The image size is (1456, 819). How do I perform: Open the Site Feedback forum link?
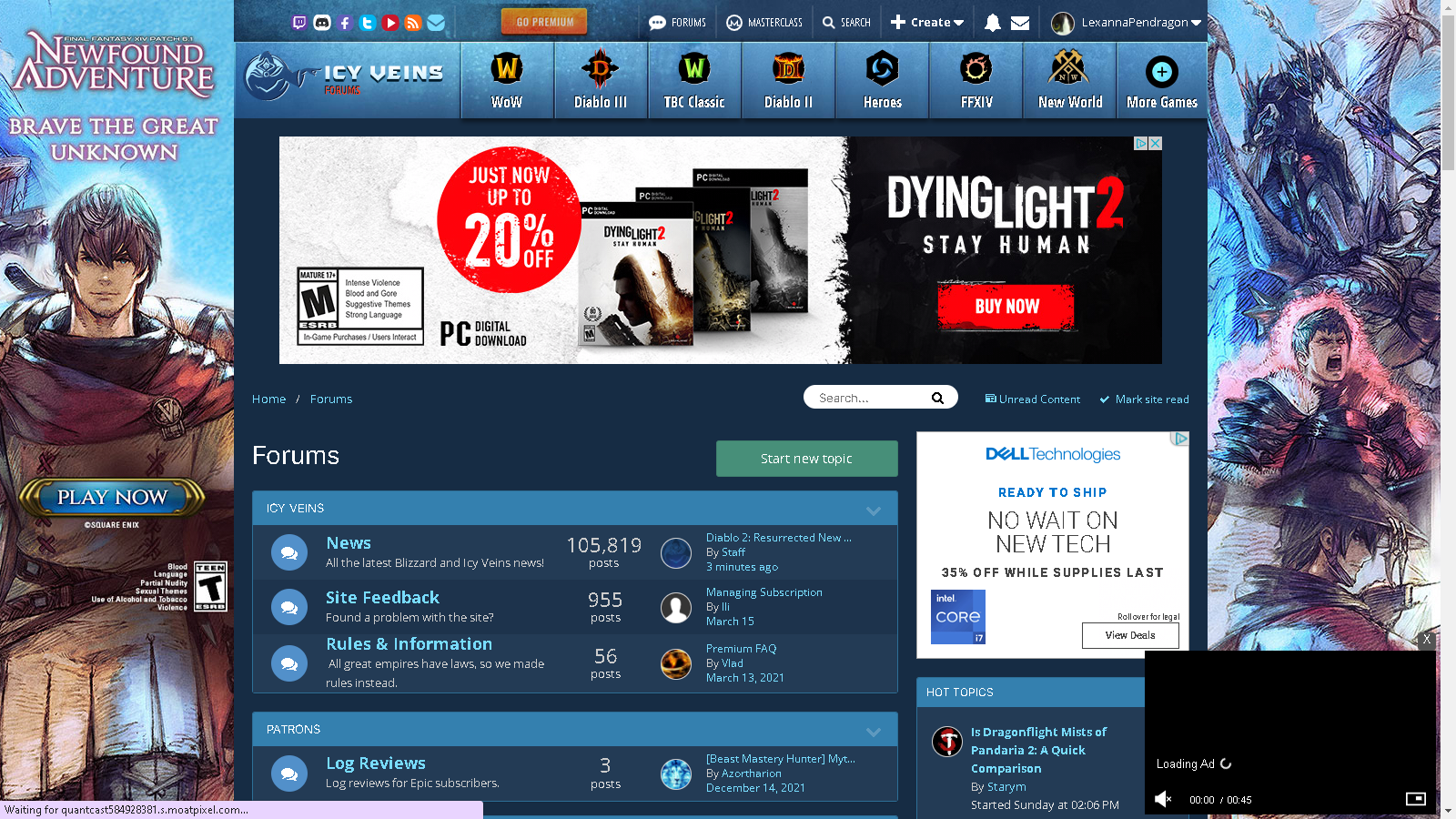382,598
